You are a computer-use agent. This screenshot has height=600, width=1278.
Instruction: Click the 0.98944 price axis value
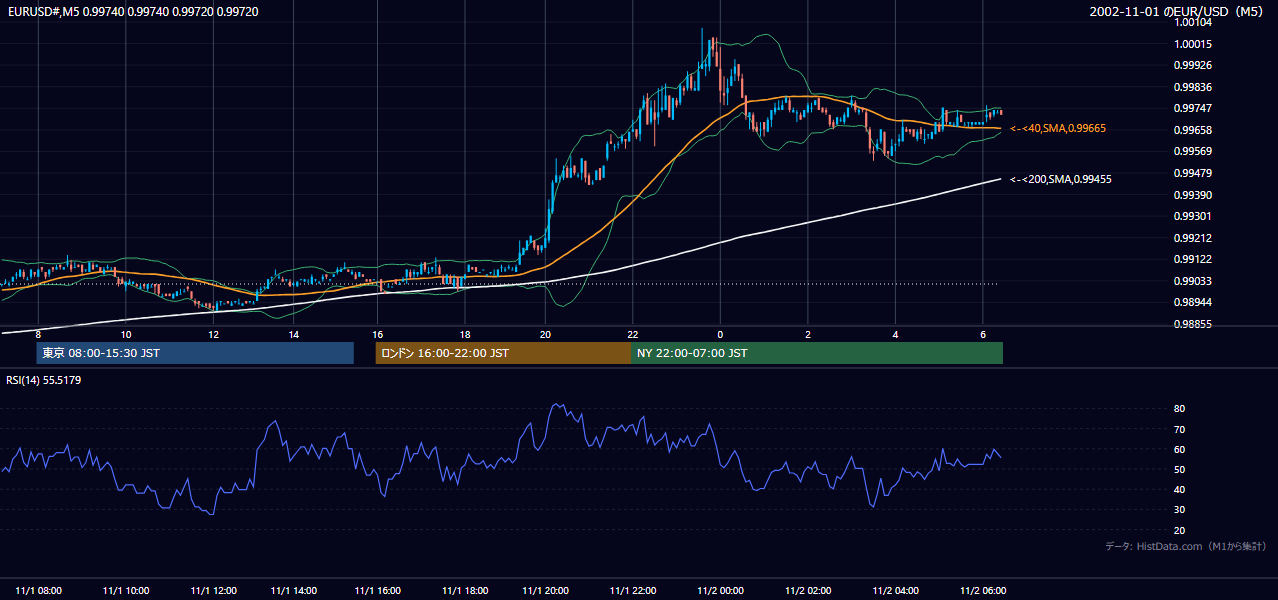click(1194, 302)
